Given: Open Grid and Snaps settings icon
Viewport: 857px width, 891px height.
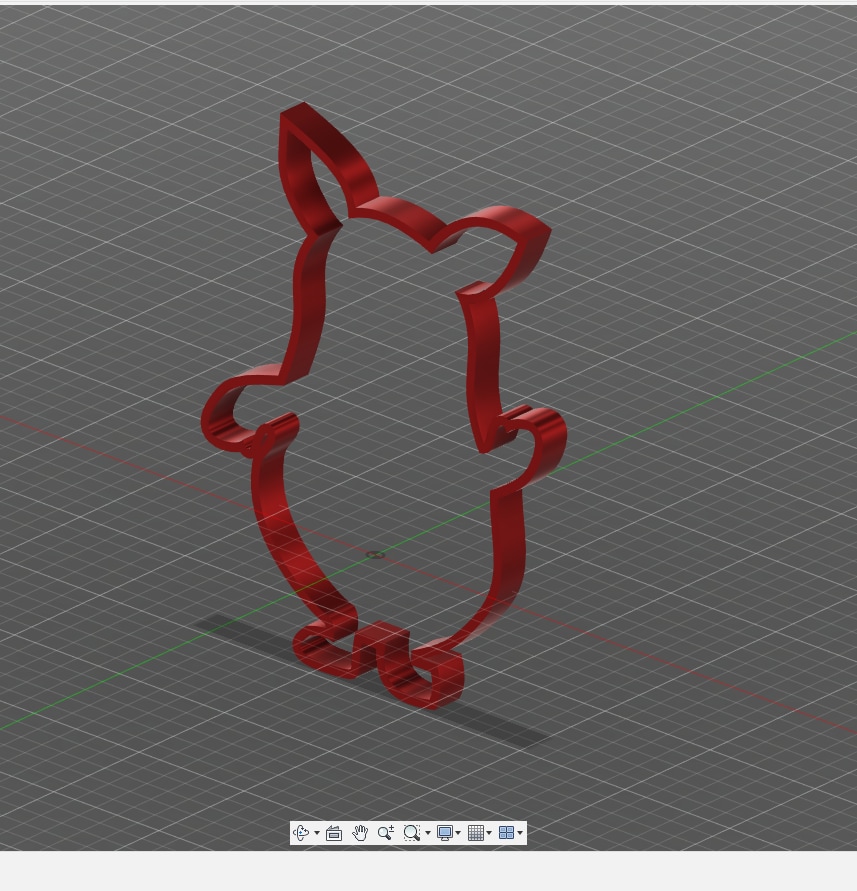Looking at the screenshot, I should pos(476,833).
